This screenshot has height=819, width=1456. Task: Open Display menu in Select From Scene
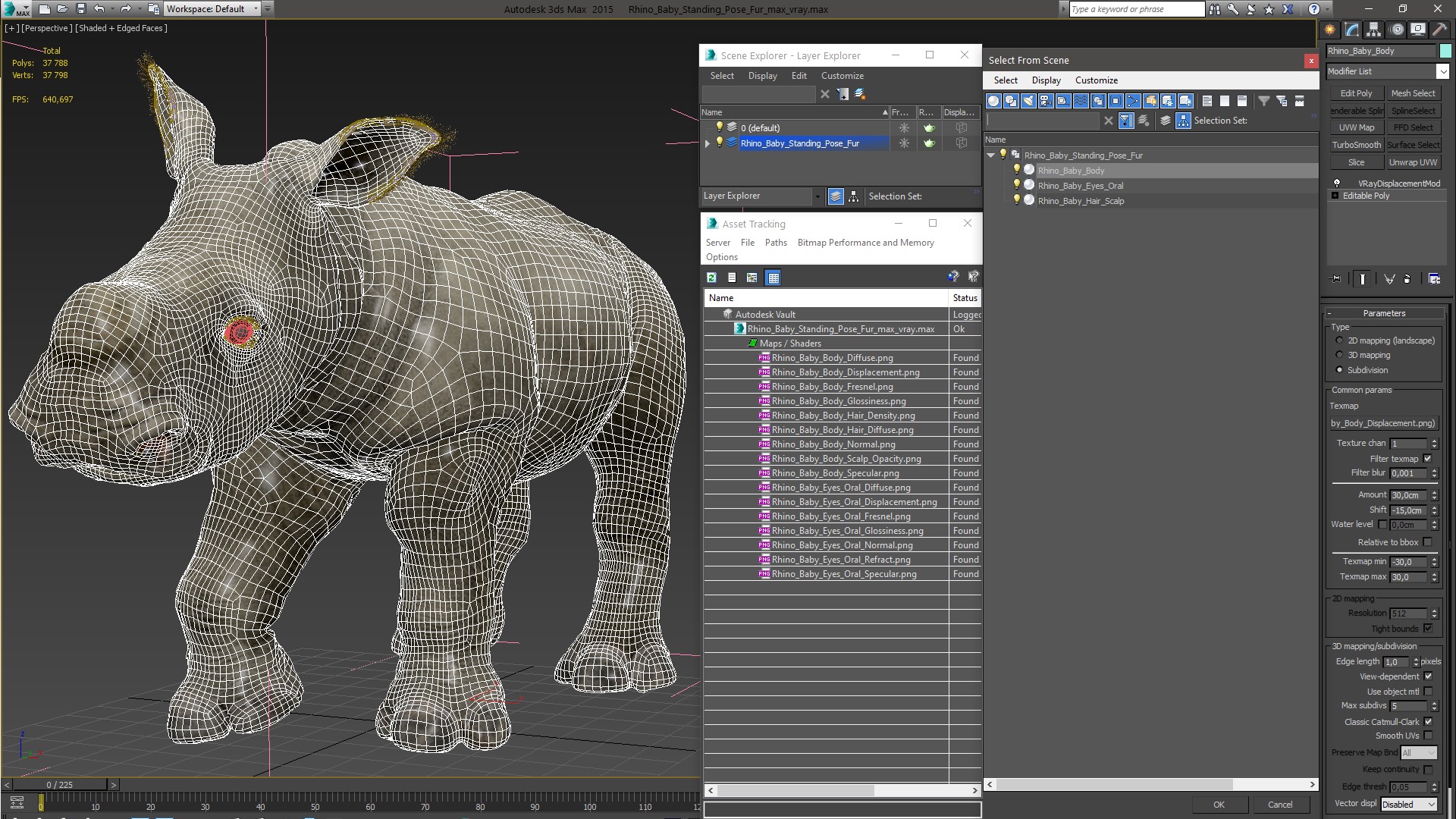(x=1046, y=80)
